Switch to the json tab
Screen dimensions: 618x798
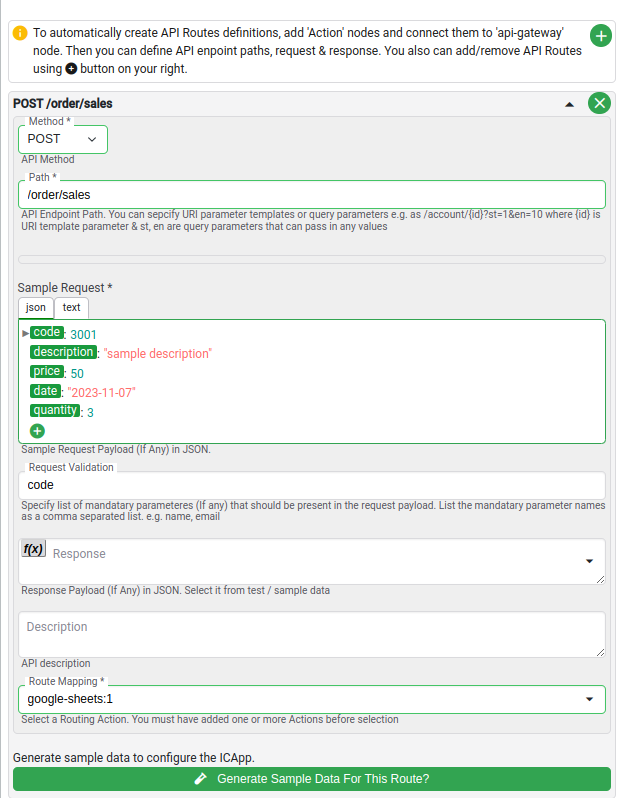tap(36, 307)
